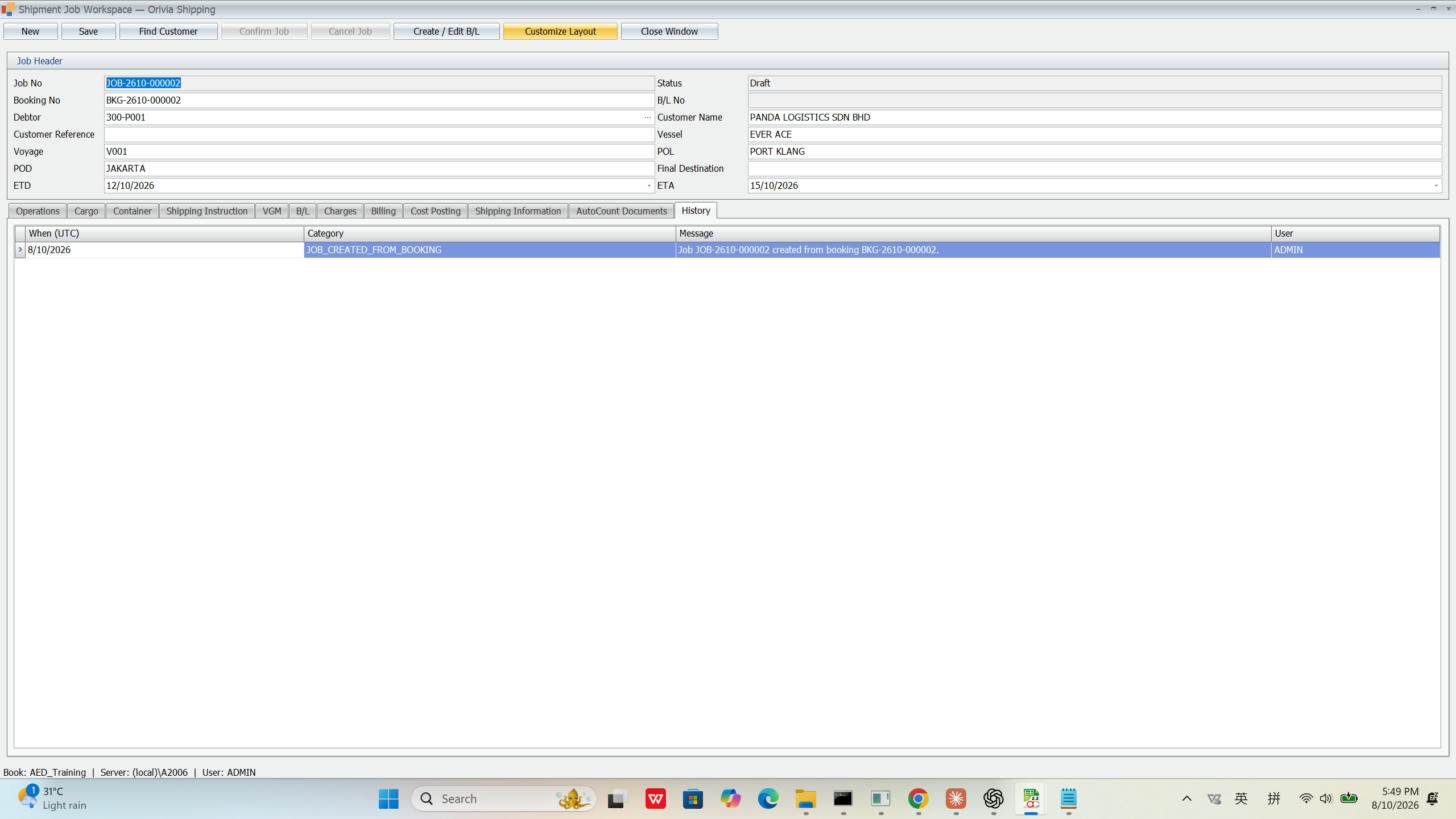Open the Container tab
This screenshot has height=819, width=1456.
pos(132,211)
